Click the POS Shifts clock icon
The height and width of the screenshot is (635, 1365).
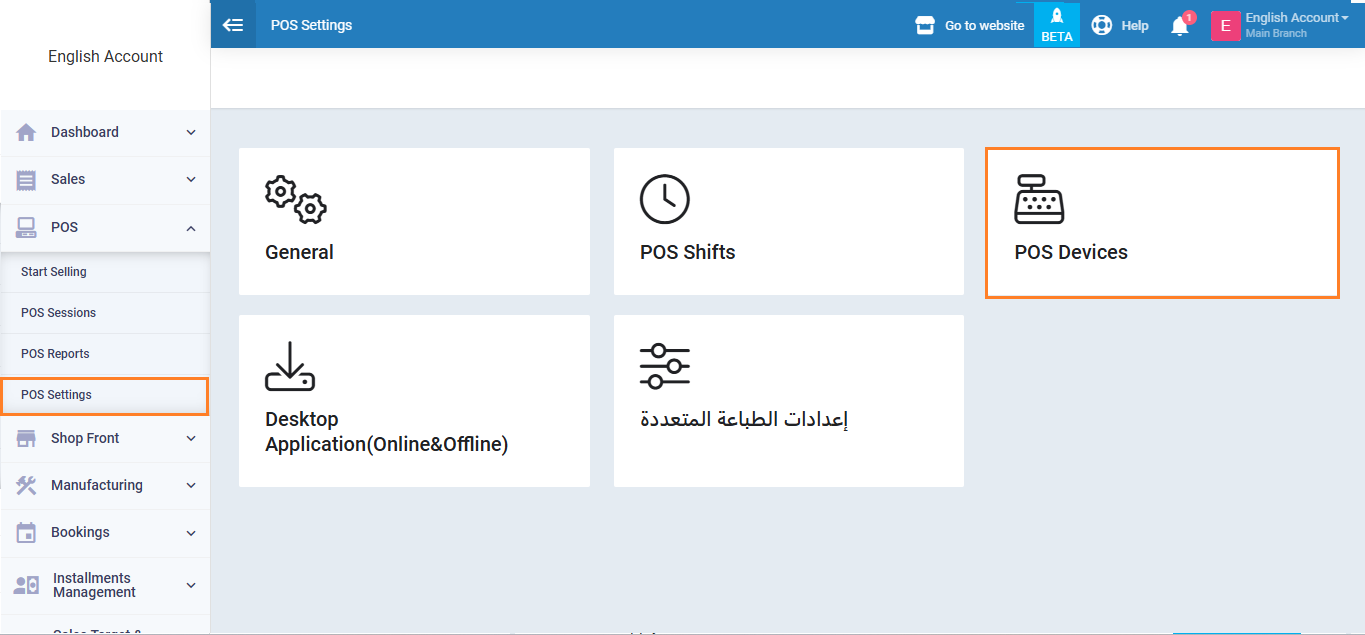pos(665,199)
